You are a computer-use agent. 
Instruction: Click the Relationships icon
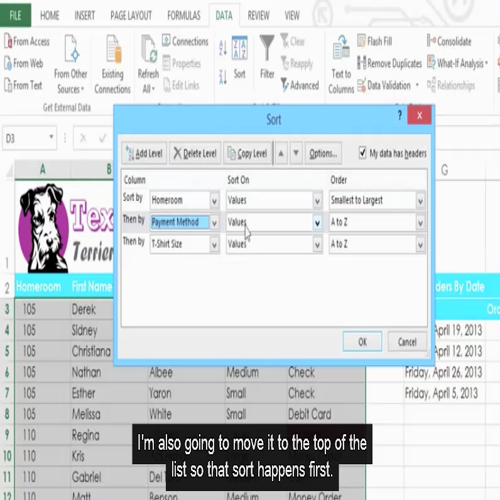pos(431,85)
